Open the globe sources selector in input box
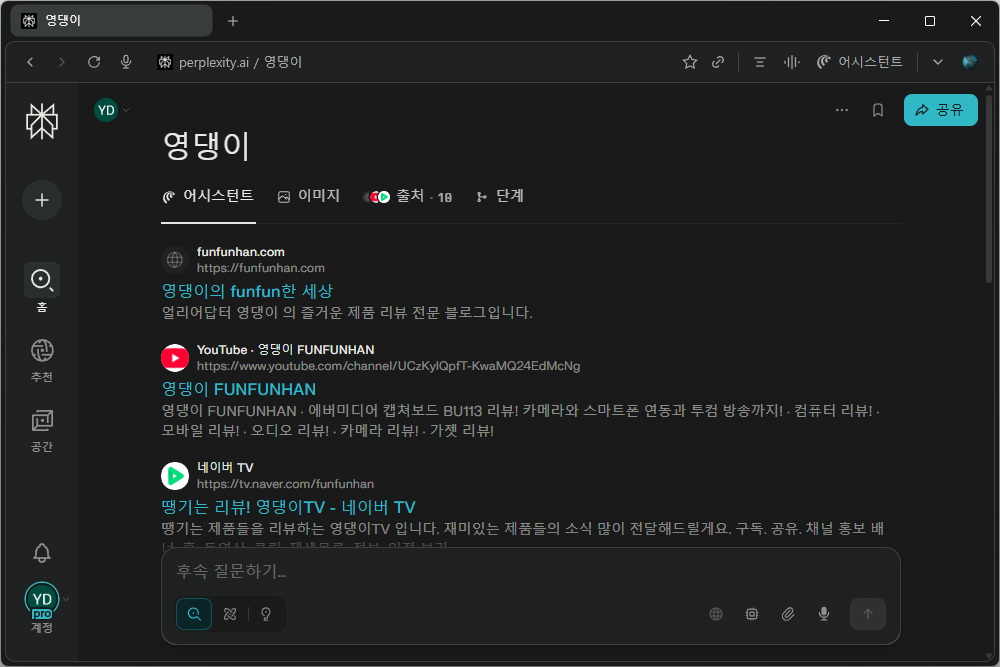 point(716,613)
